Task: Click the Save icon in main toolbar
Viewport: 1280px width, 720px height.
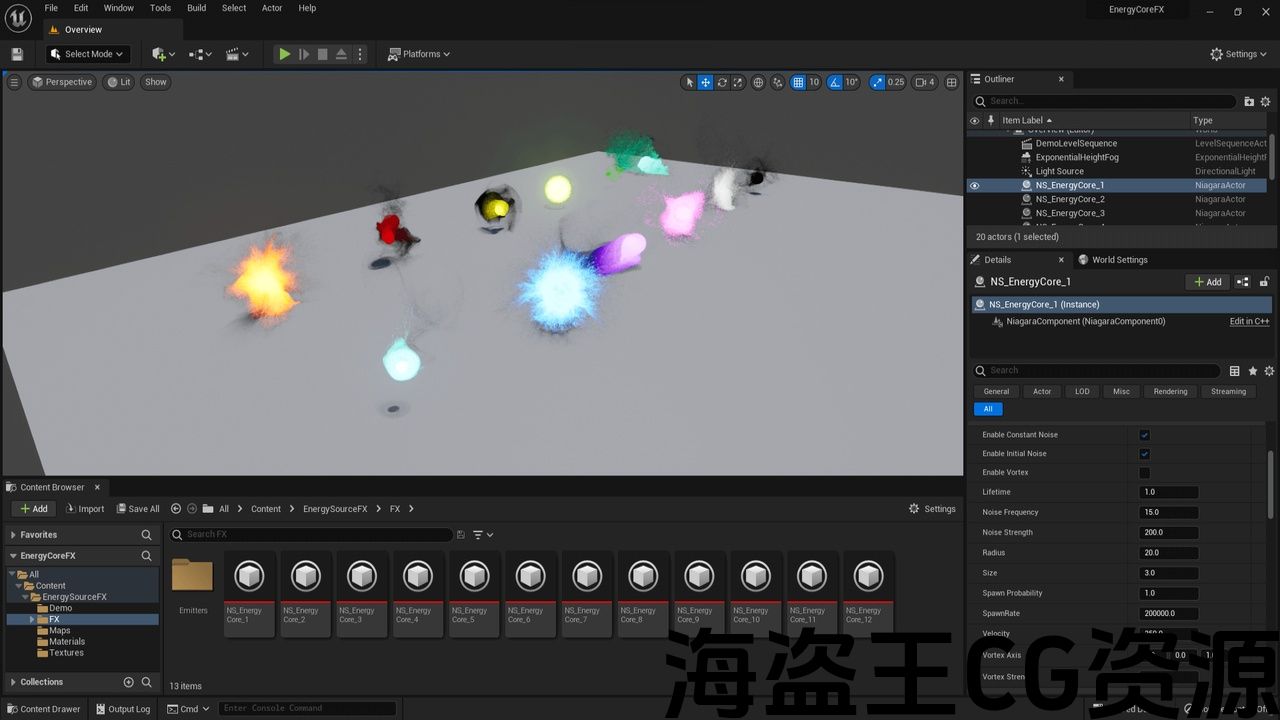Action: tap(17, 54)
